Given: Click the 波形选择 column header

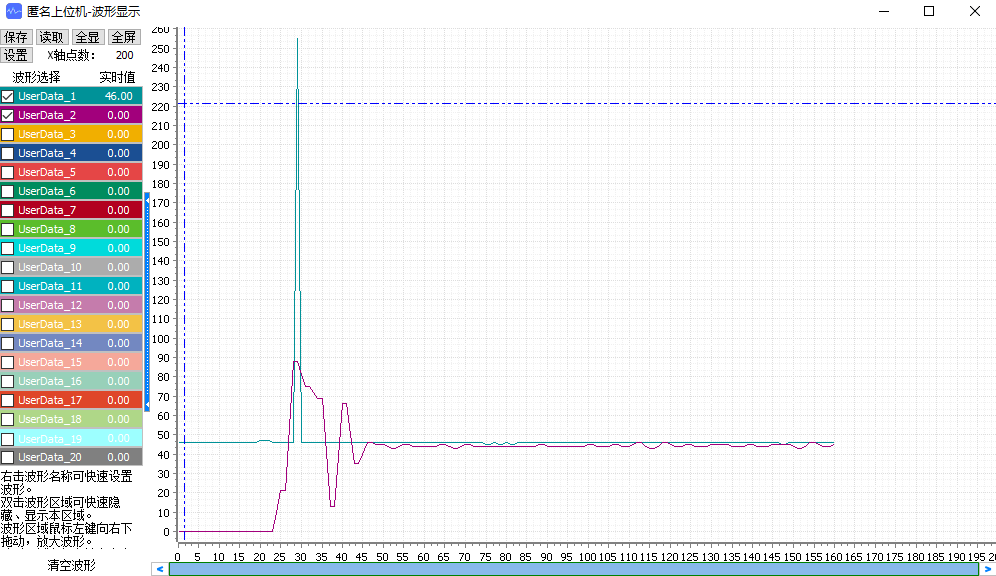Looking at the screenshot, I should 36,77.
